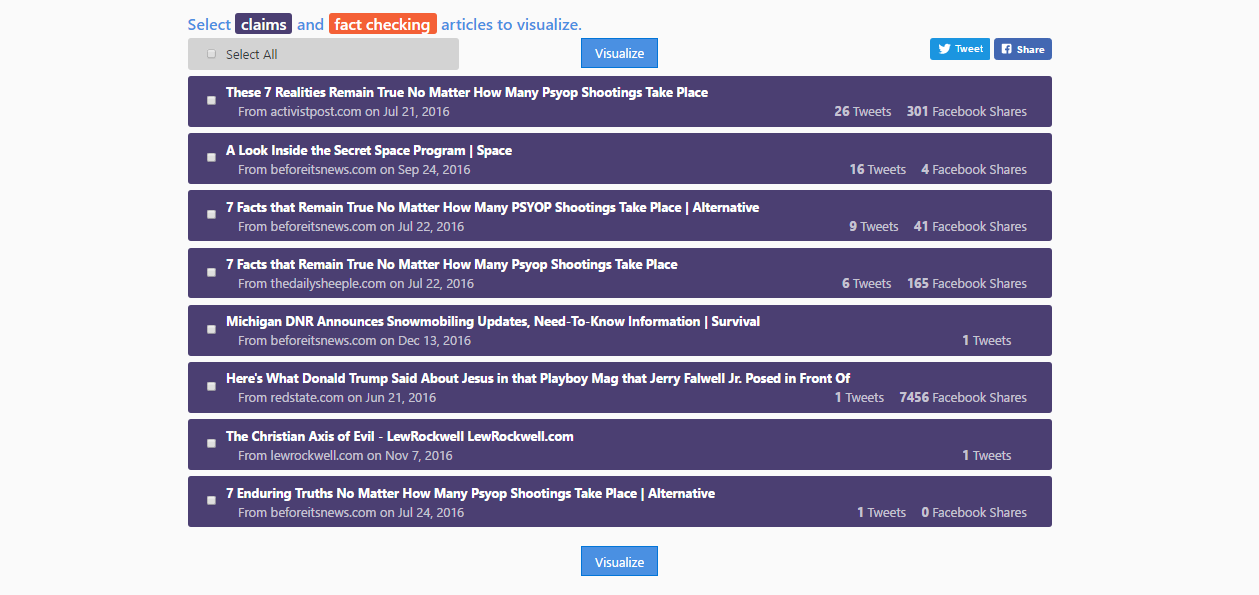Click the orange 'fact checking' label
Viewport: 1259px width, 595px height.
coord(382,24)
